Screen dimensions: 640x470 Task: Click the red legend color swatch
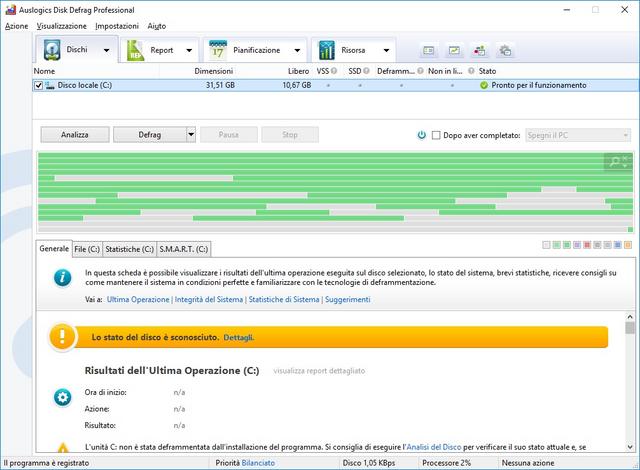(x=587, y=245)
